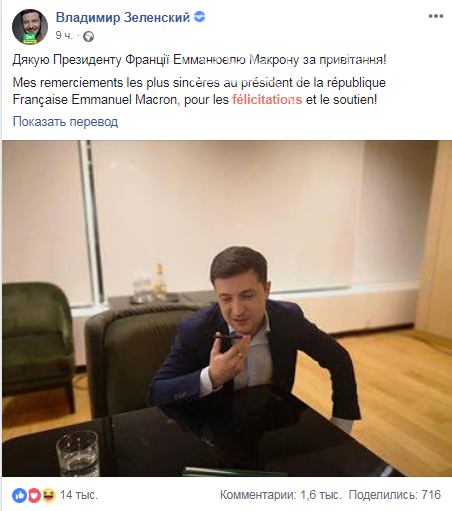
Task: Open the post photo of man on phone
Action: tap(227, 308)
